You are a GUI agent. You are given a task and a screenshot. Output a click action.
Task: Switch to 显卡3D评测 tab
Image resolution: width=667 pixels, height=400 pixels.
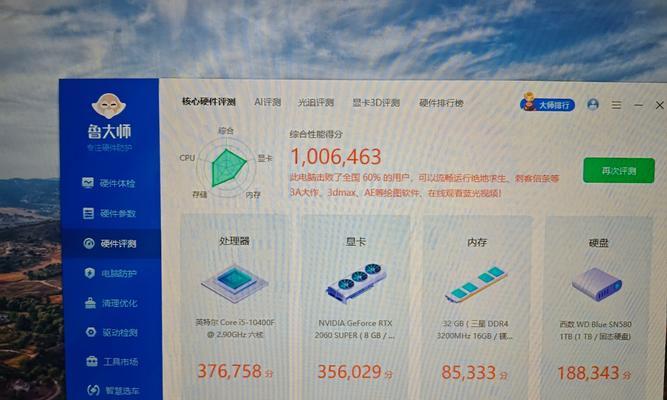click(376, 103)
